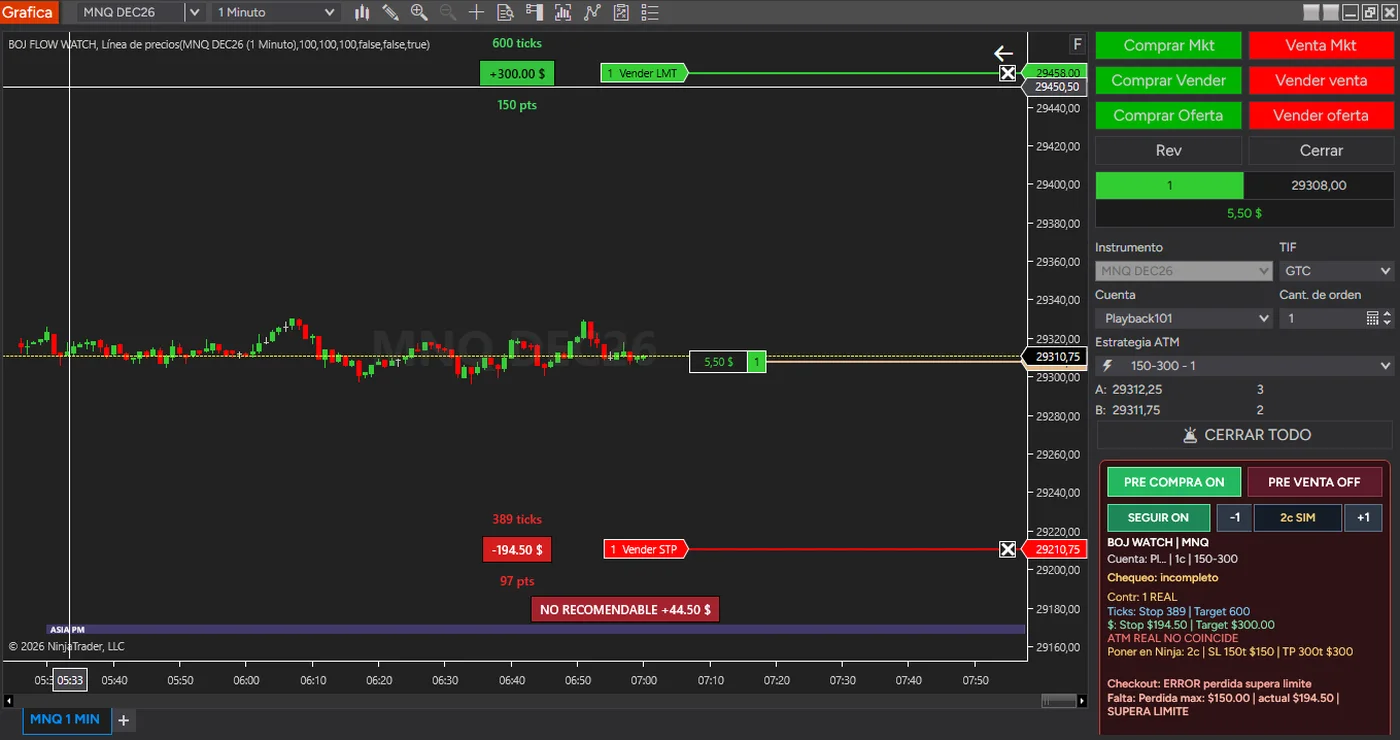
Task: Select the MNQ 1 MIN tab
Action: pos(65,719)
